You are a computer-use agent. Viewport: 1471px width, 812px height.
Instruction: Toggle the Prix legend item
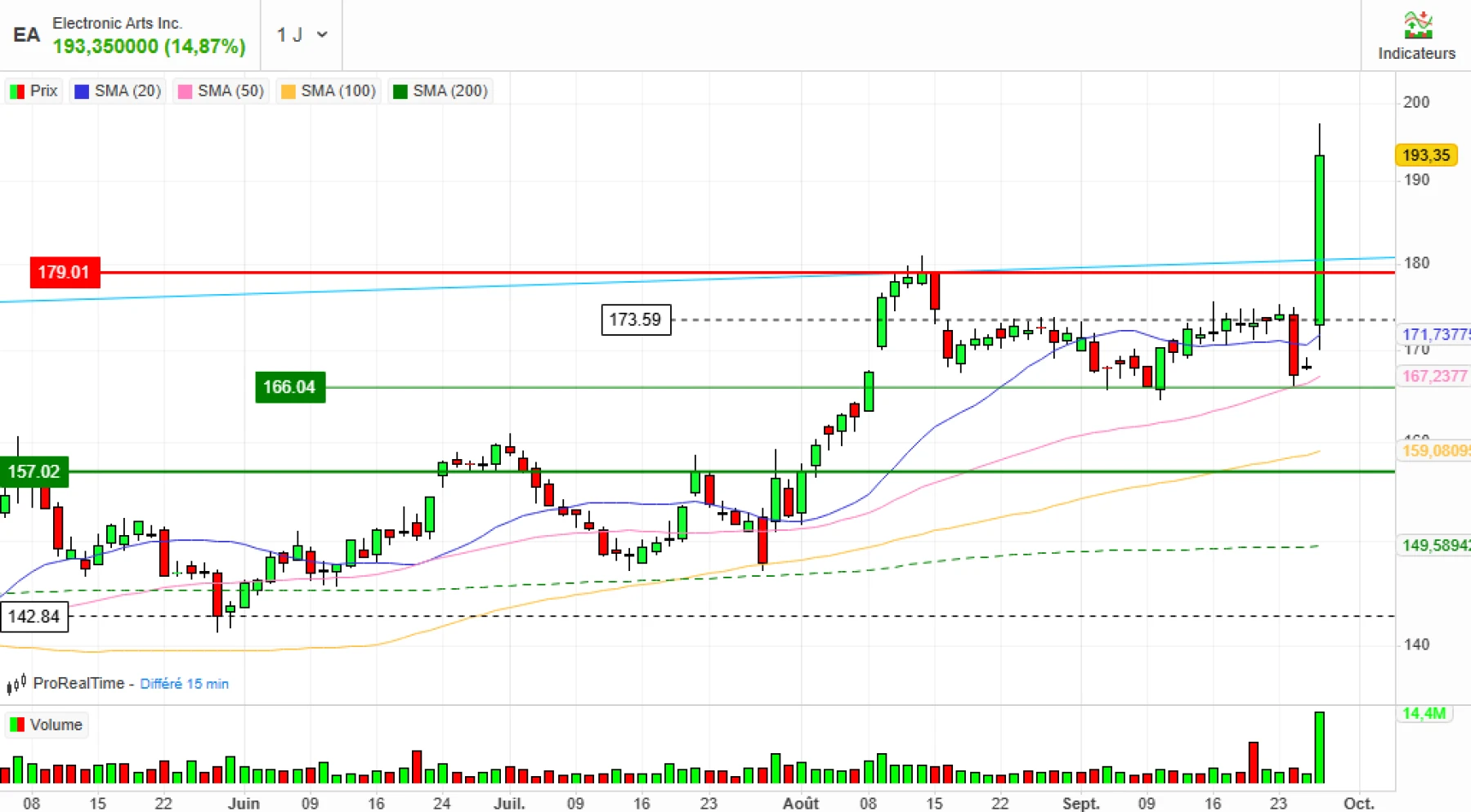pyautogui.click(x=34, y=91)
